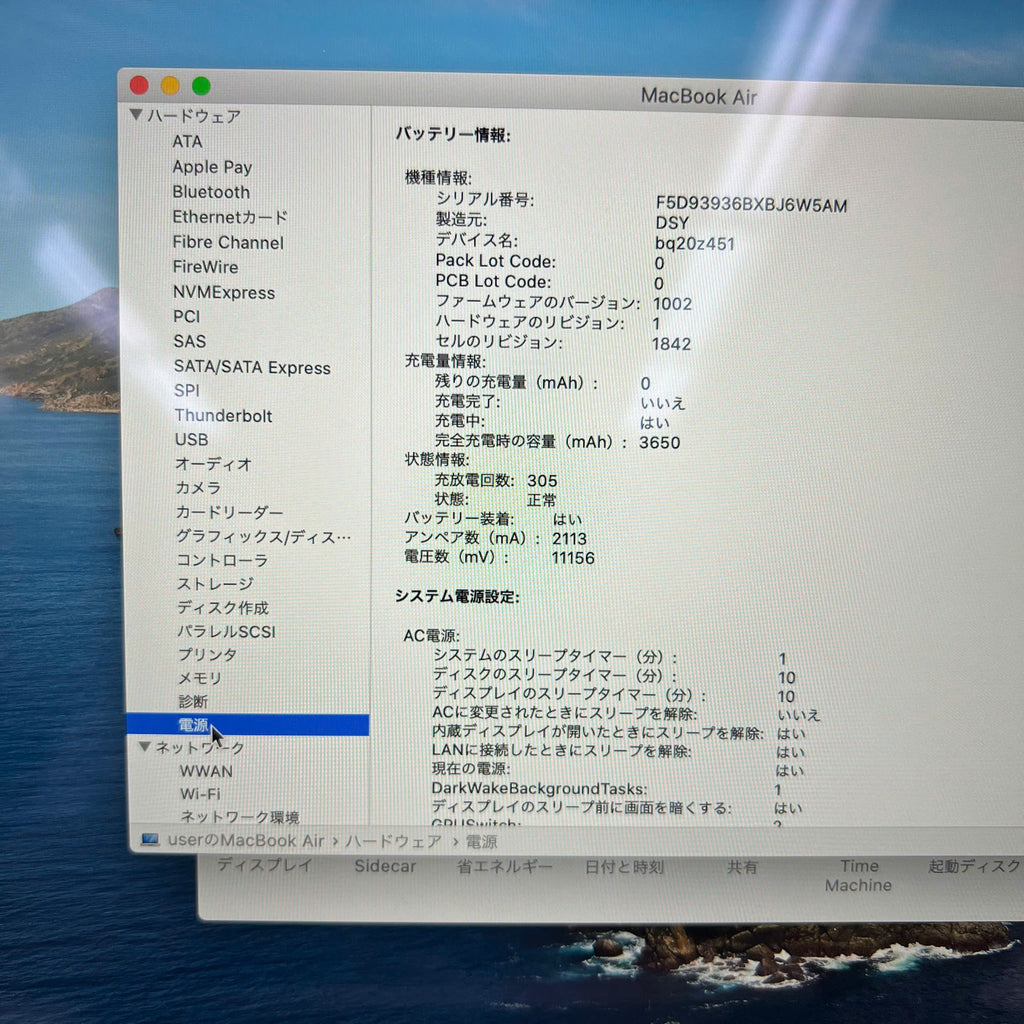The width and height of the screenshot is (1024, 1024).
Task: Open the Sidecar preference pane
Action: point(385,866)
